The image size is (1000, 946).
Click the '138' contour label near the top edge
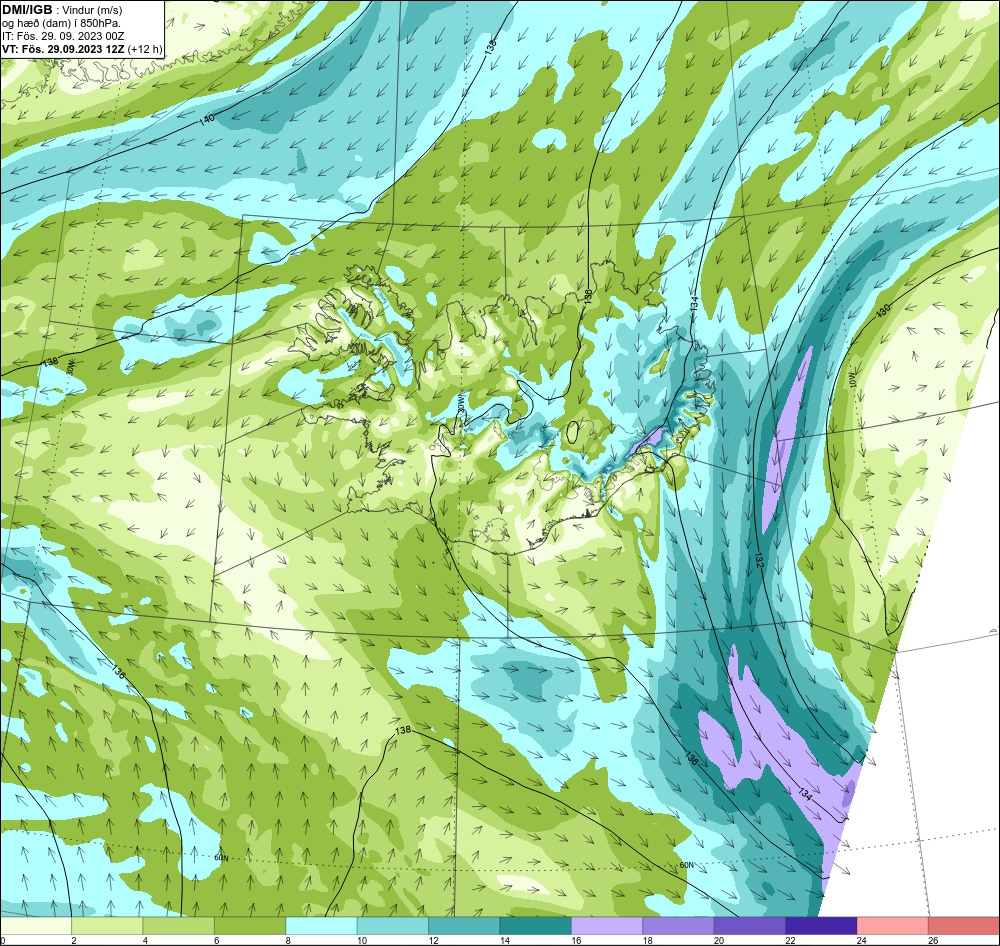(x=490, y=45)
